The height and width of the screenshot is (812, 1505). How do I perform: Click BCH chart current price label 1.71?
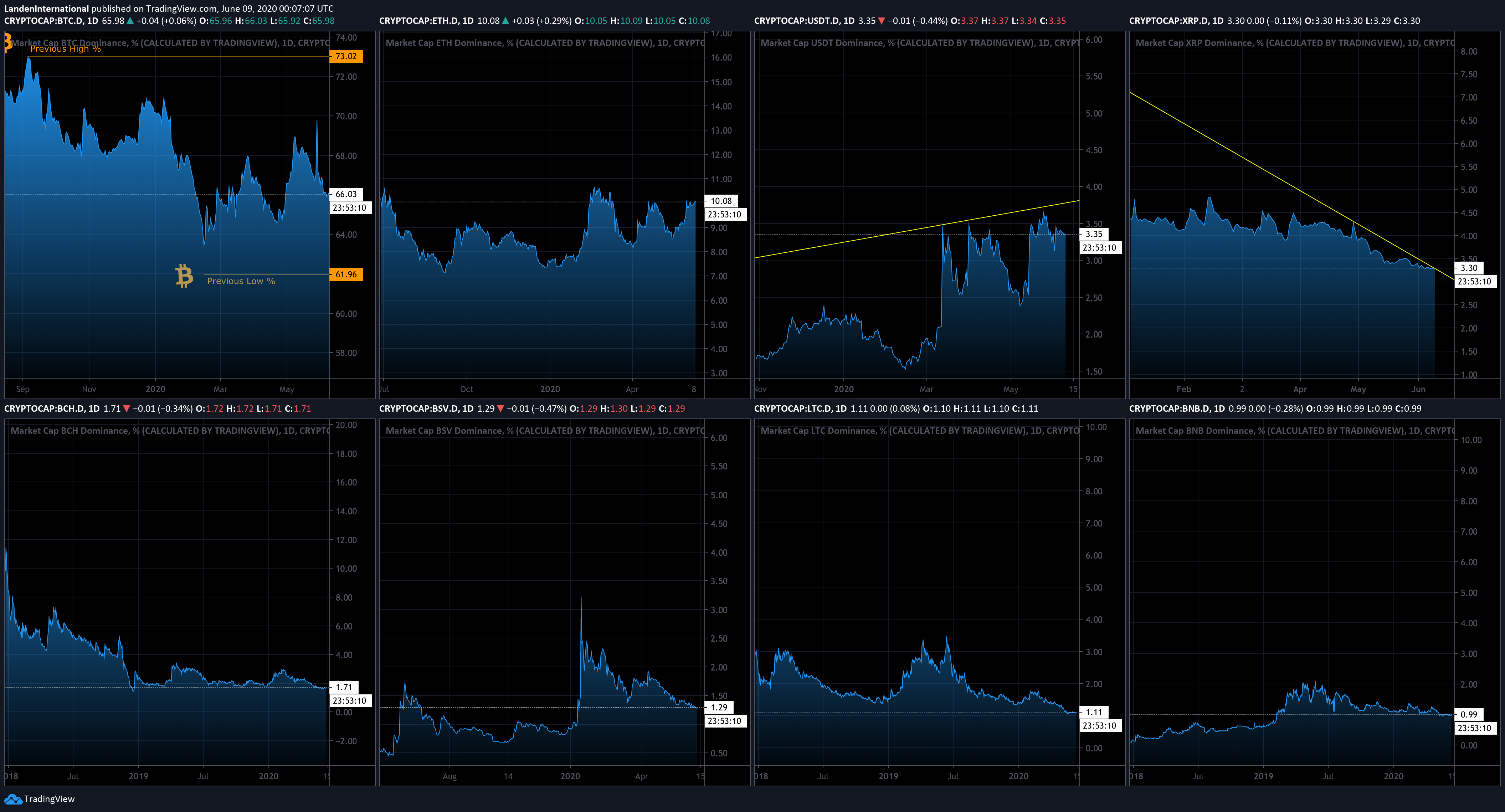[344, 687]
